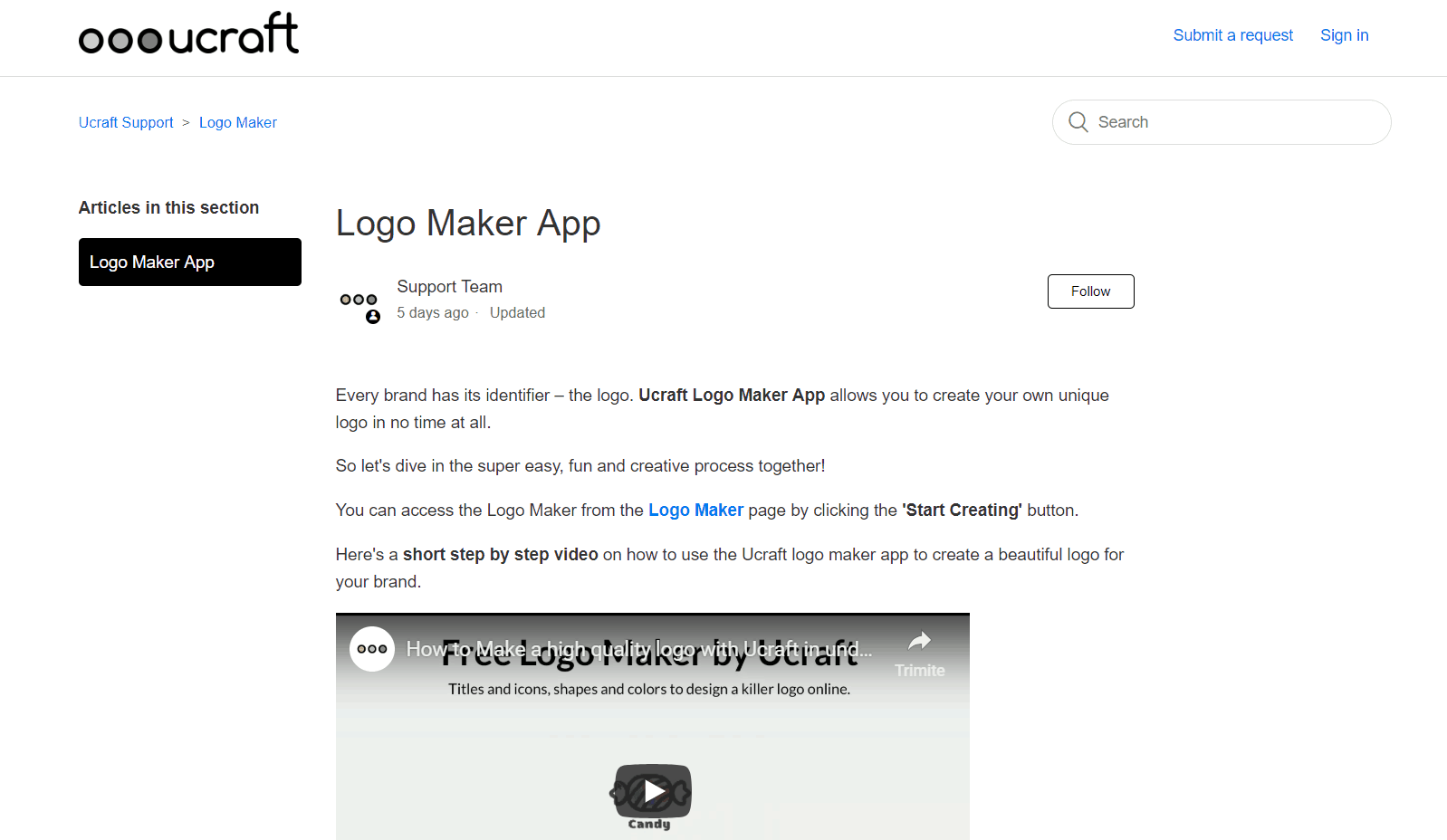Screen dimensions: 1447x840
Task: Play the Logo Maker tutorial video
Action: click(x=653, y=791)
